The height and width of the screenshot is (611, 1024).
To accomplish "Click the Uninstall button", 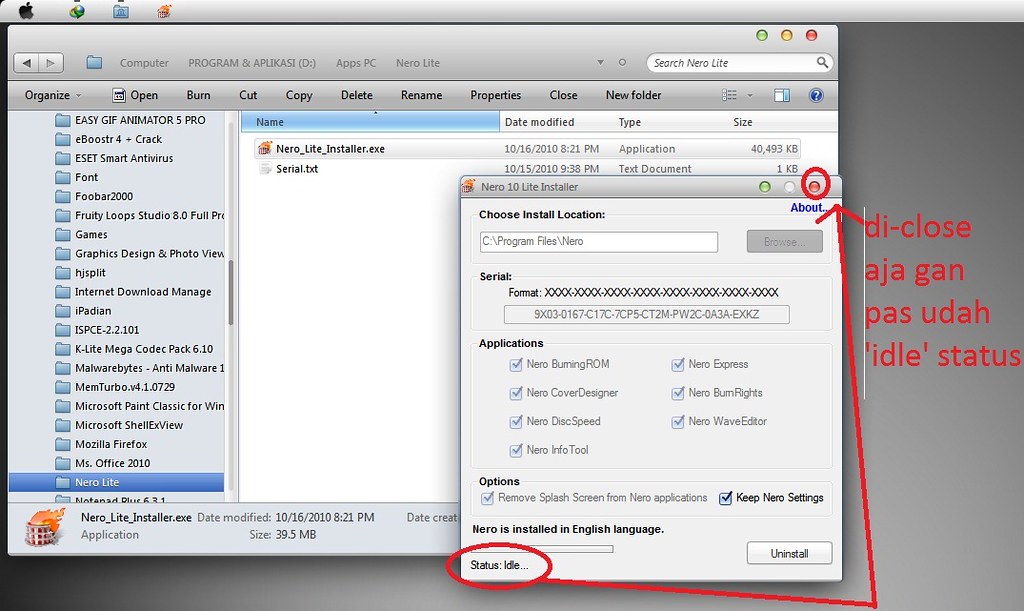I will (x=790, y=554).
